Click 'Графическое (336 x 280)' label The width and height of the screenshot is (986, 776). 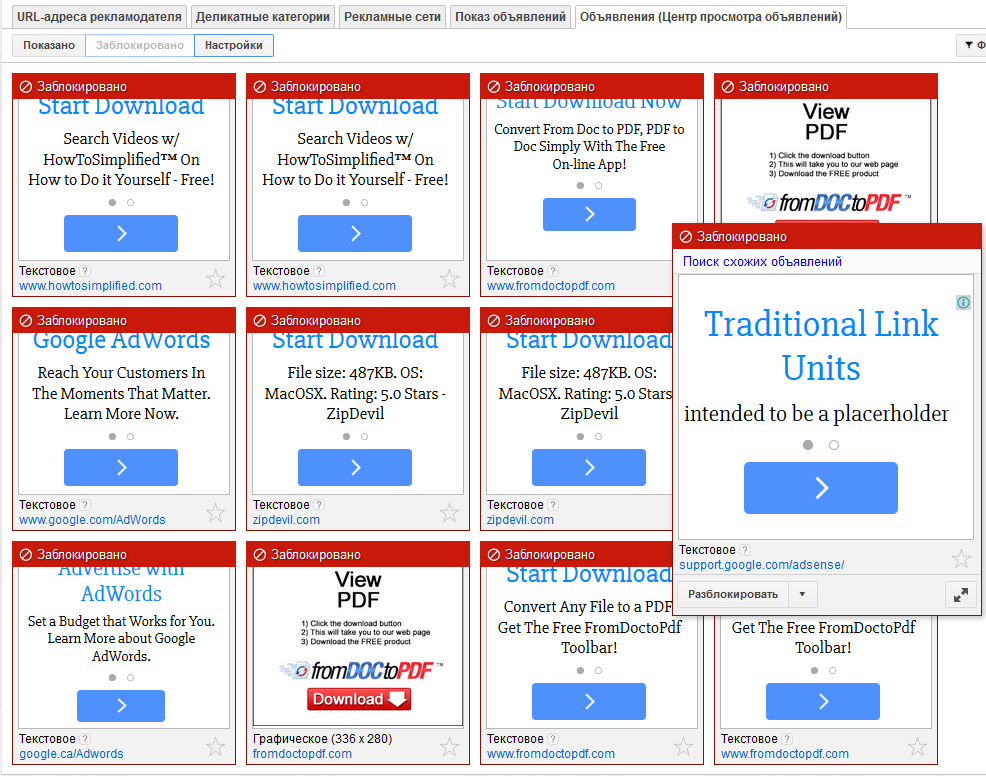323,739
